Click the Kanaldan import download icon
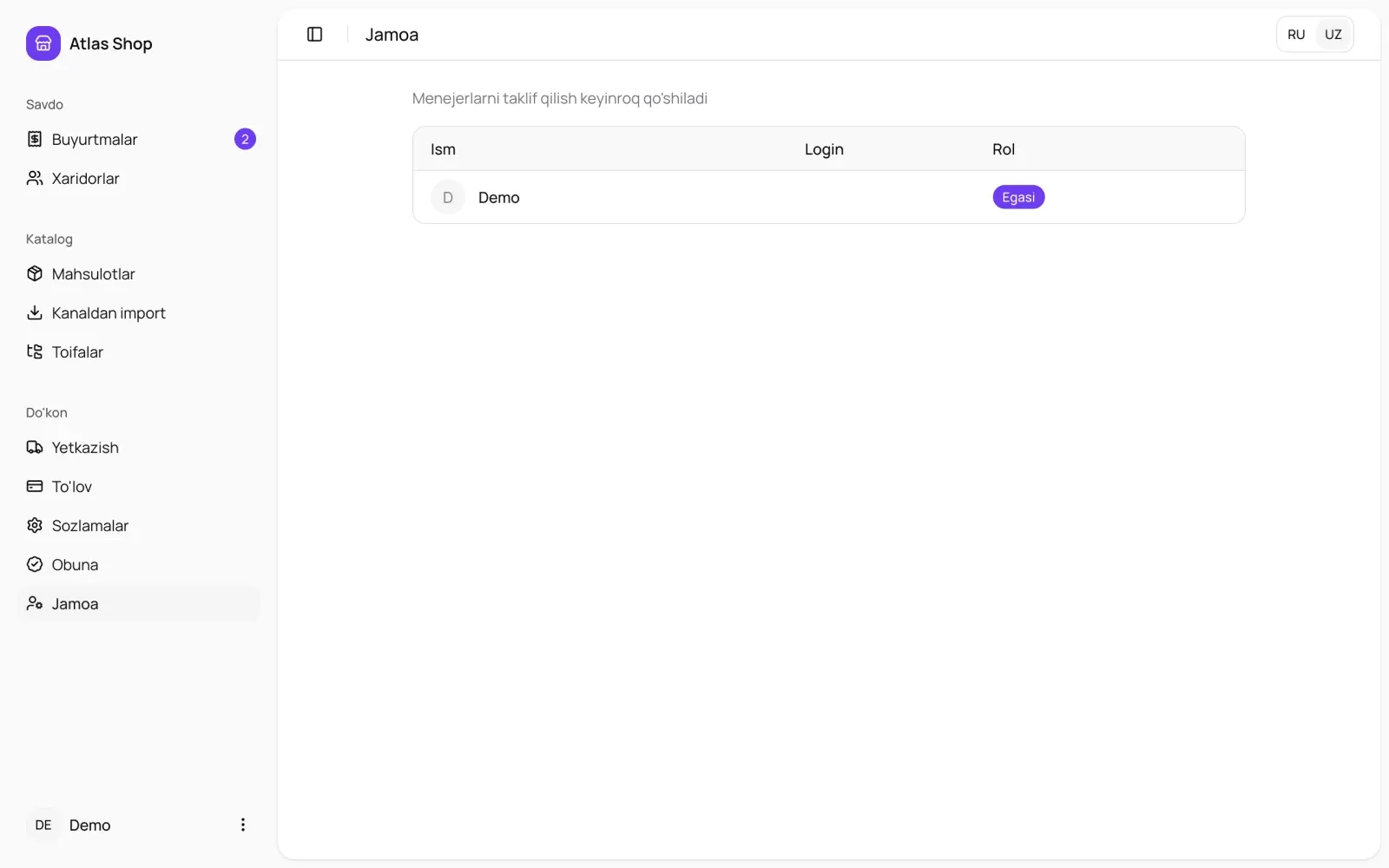Viewport: 1389px width, 868px height. (x=35, y=312)
